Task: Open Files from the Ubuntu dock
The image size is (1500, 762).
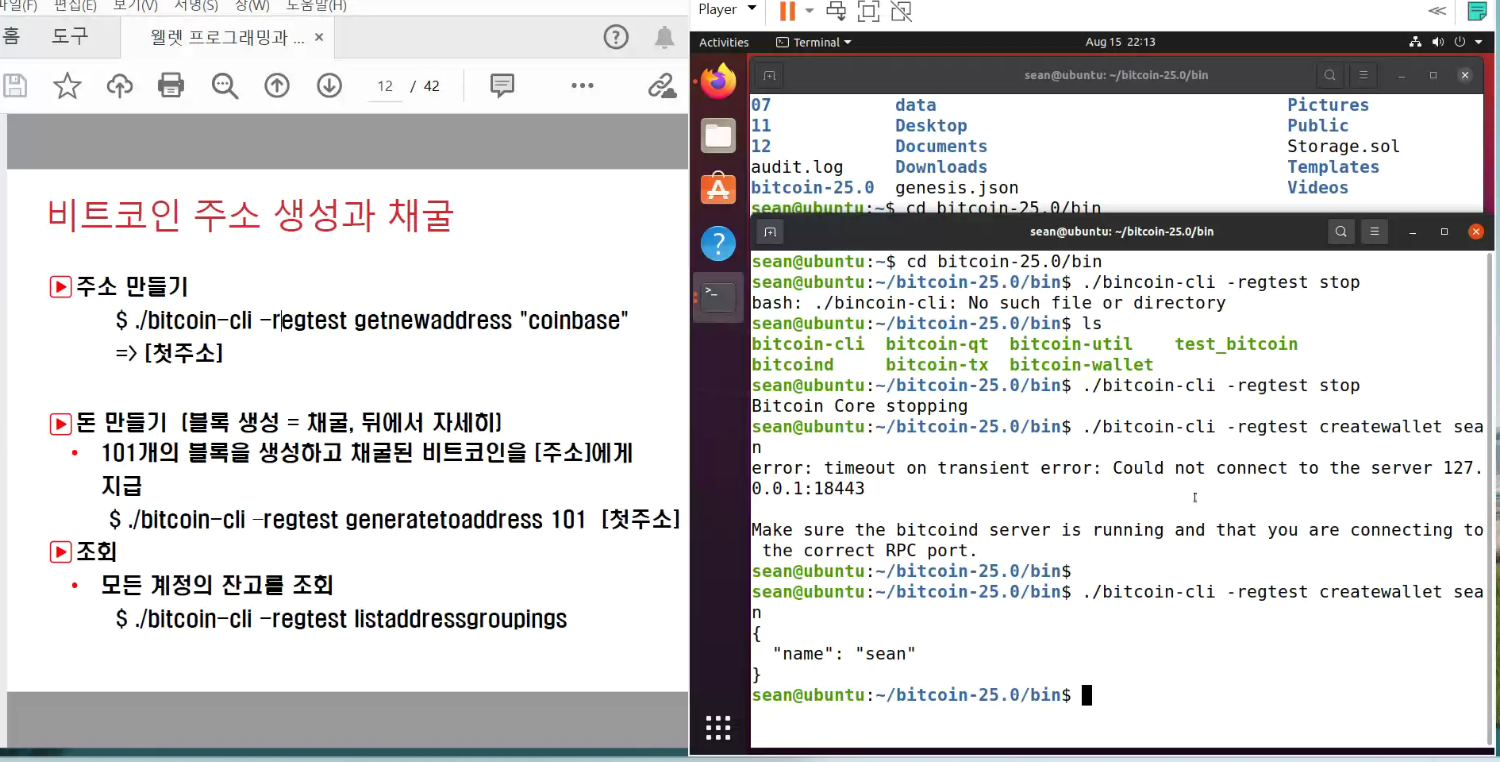Action: pyautogui.click(x=718, y=135)
